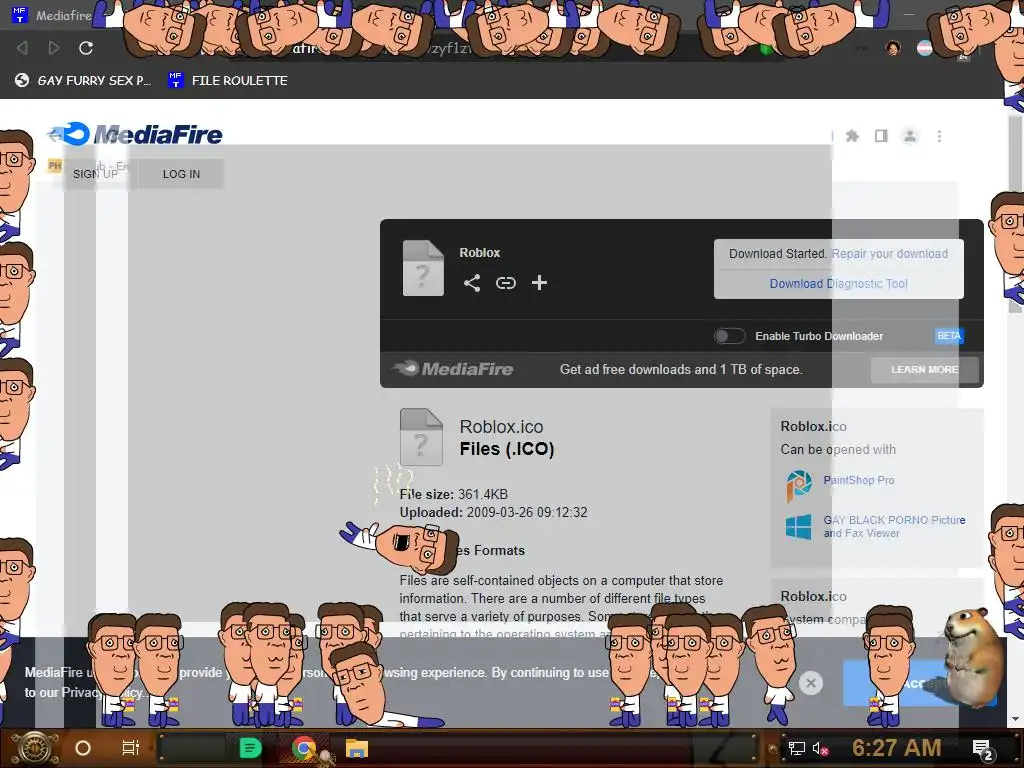Image resolution: width=1024 pixels, height=768 pixels.
Task: Open Google Chrome from the taskbar
Action: point(304,748)
